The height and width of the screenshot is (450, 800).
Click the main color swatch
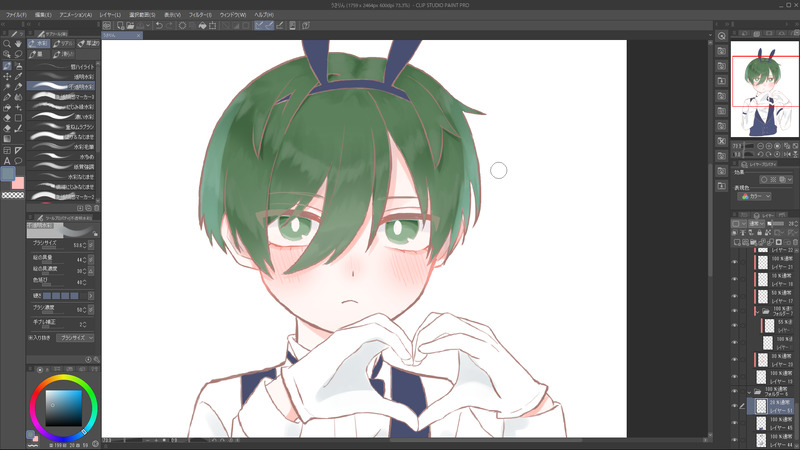coord(7,174)
